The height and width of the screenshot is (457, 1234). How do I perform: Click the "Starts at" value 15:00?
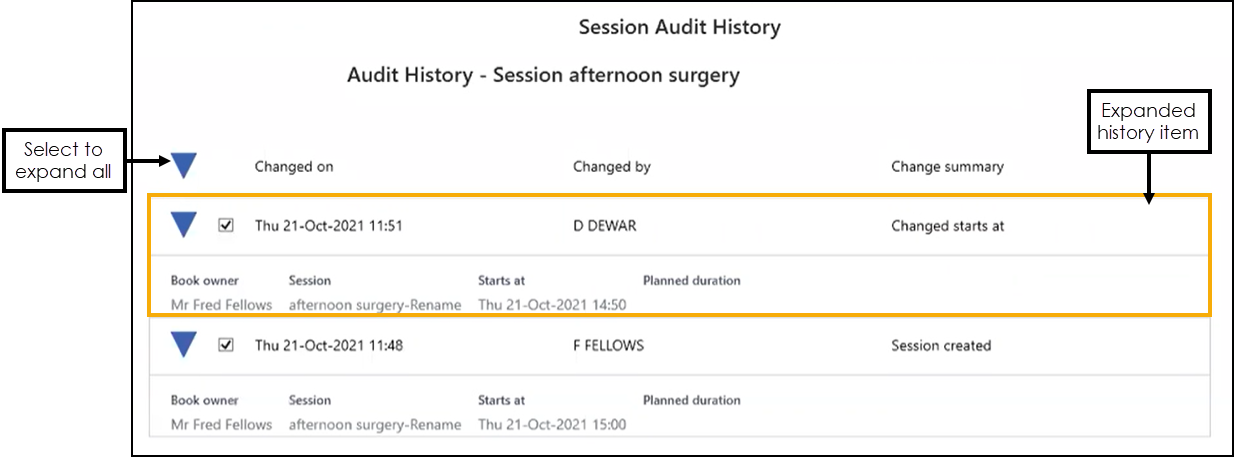[x=552, y=425]
